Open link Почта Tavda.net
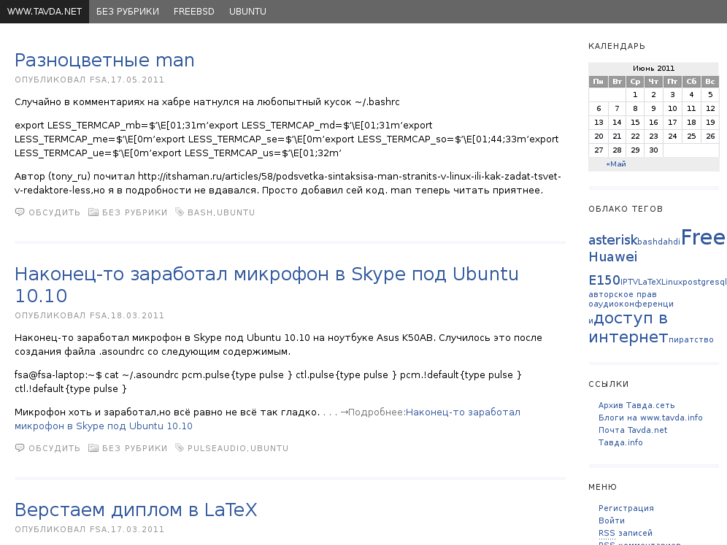Screen dimensions: 727x545 [633, 430]
